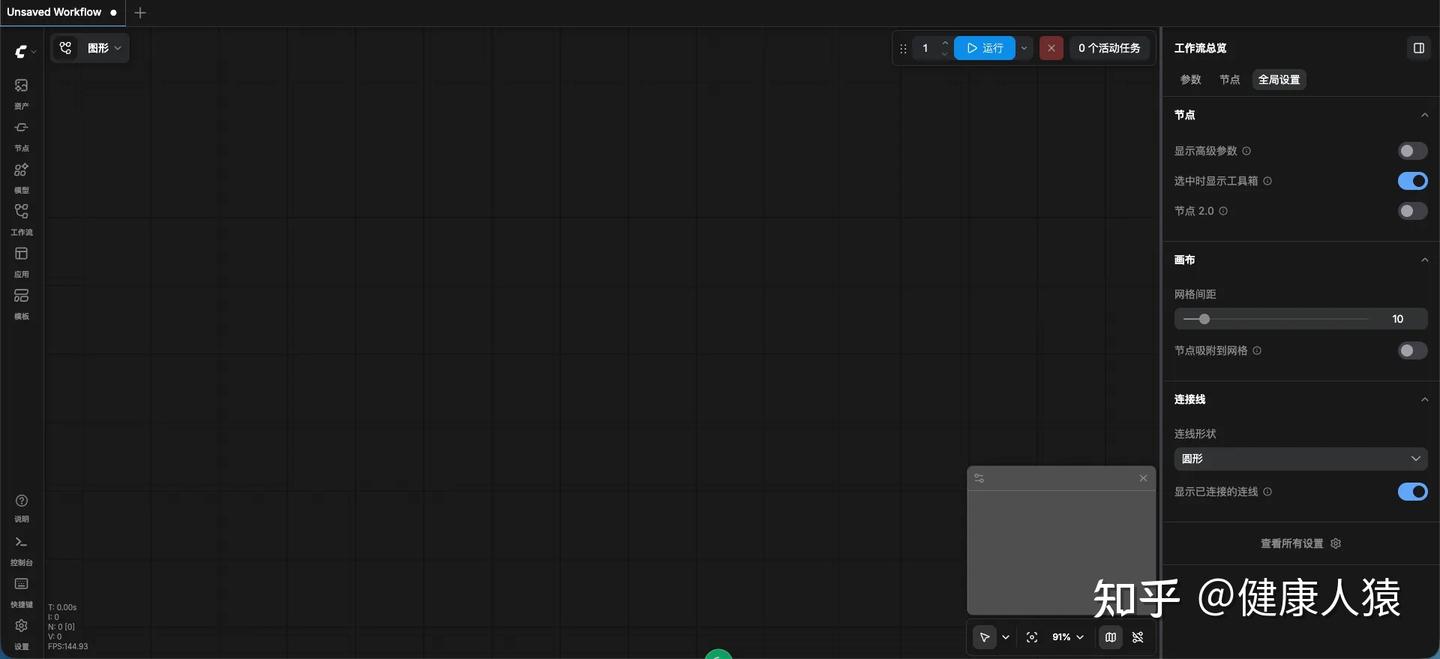Enable 节点 2.0 switch
The height and width of the screenshot is (659, 1440).
pos(1412,211)
